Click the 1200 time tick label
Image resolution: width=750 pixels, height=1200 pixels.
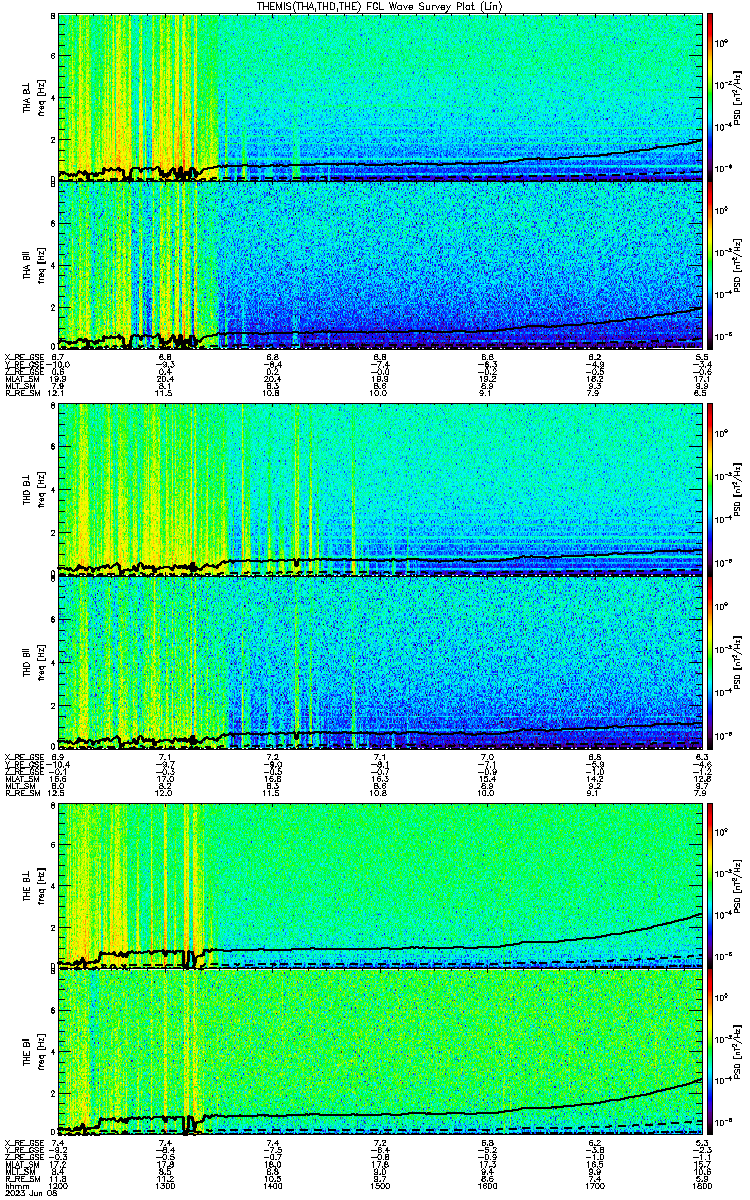59,1185
